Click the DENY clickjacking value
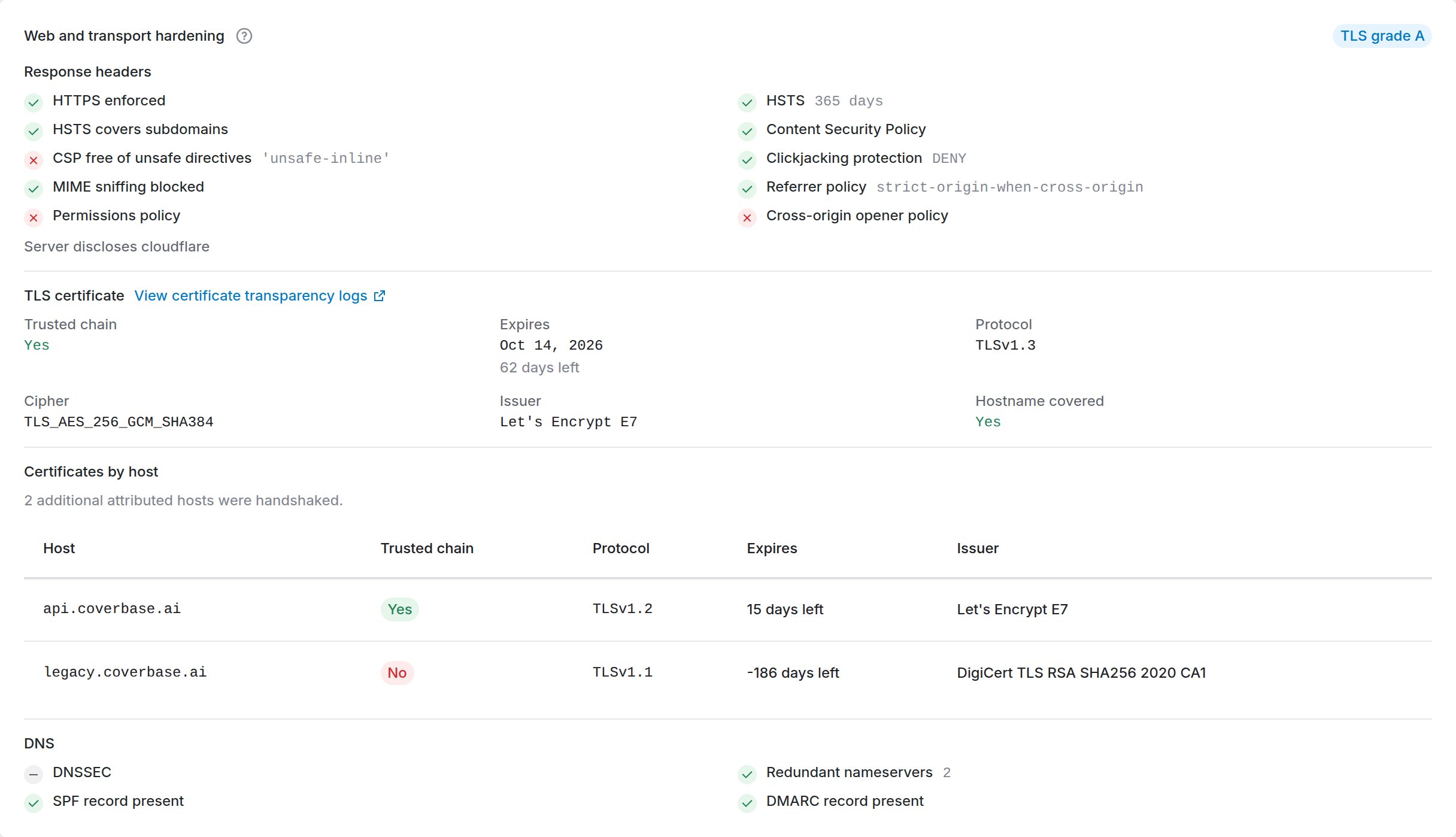Viewport: 1456px width, 837px height. tap(949, 159)
